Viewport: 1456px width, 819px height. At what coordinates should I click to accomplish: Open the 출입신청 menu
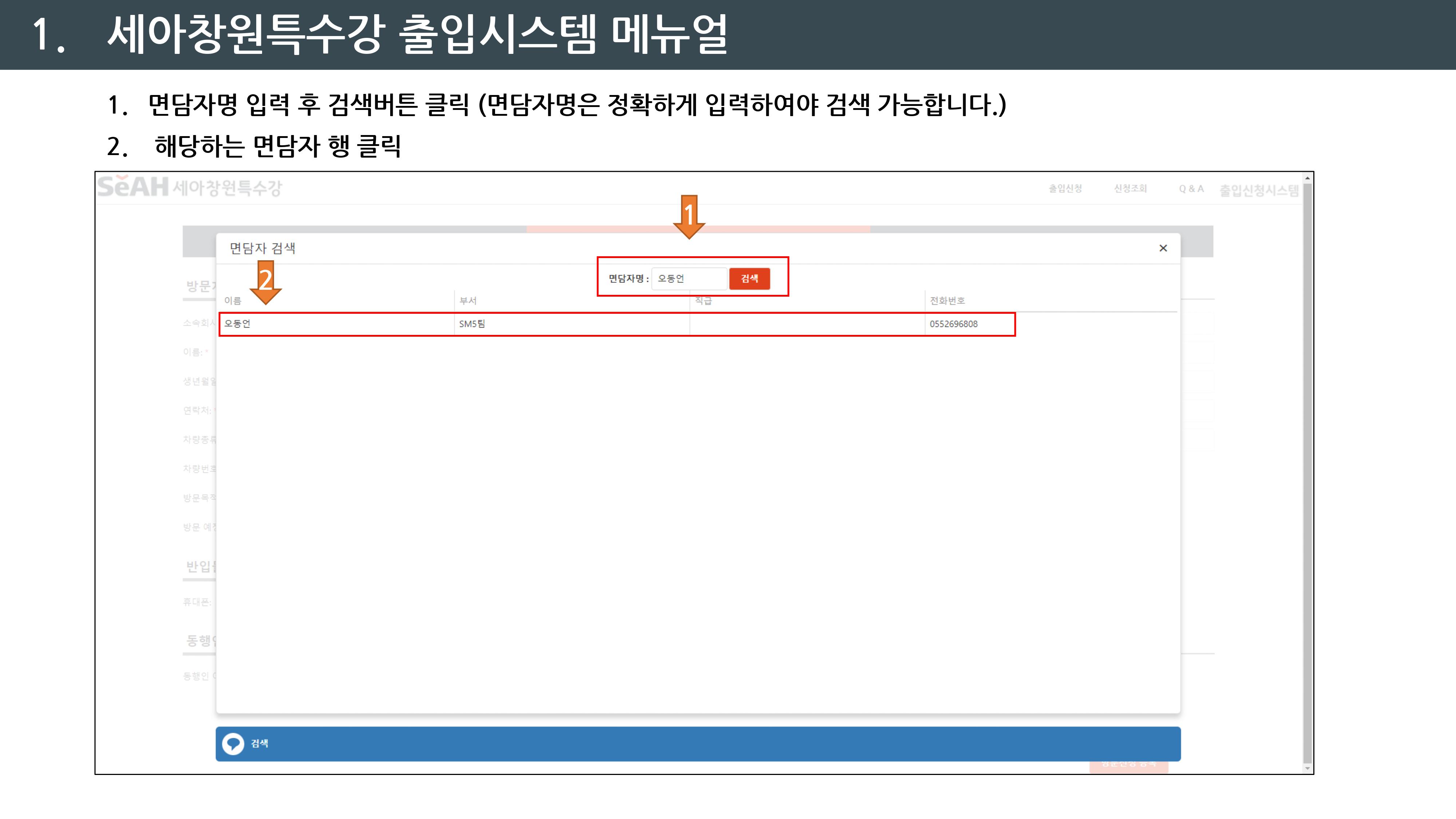click(x=1065, y=189)
